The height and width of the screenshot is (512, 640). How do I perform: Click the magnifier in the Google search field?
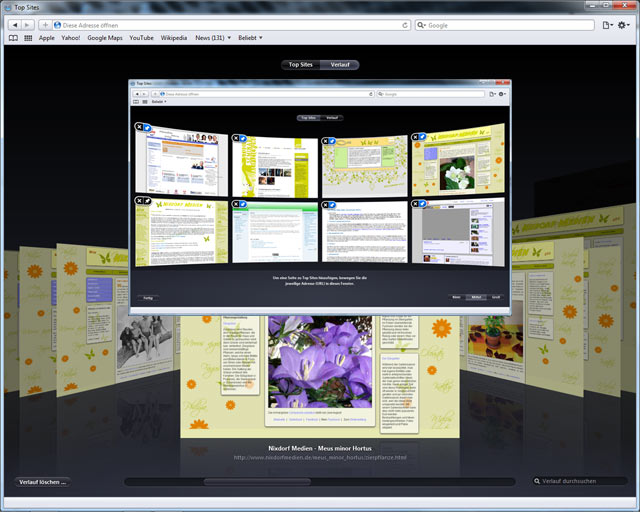[421, 24]
